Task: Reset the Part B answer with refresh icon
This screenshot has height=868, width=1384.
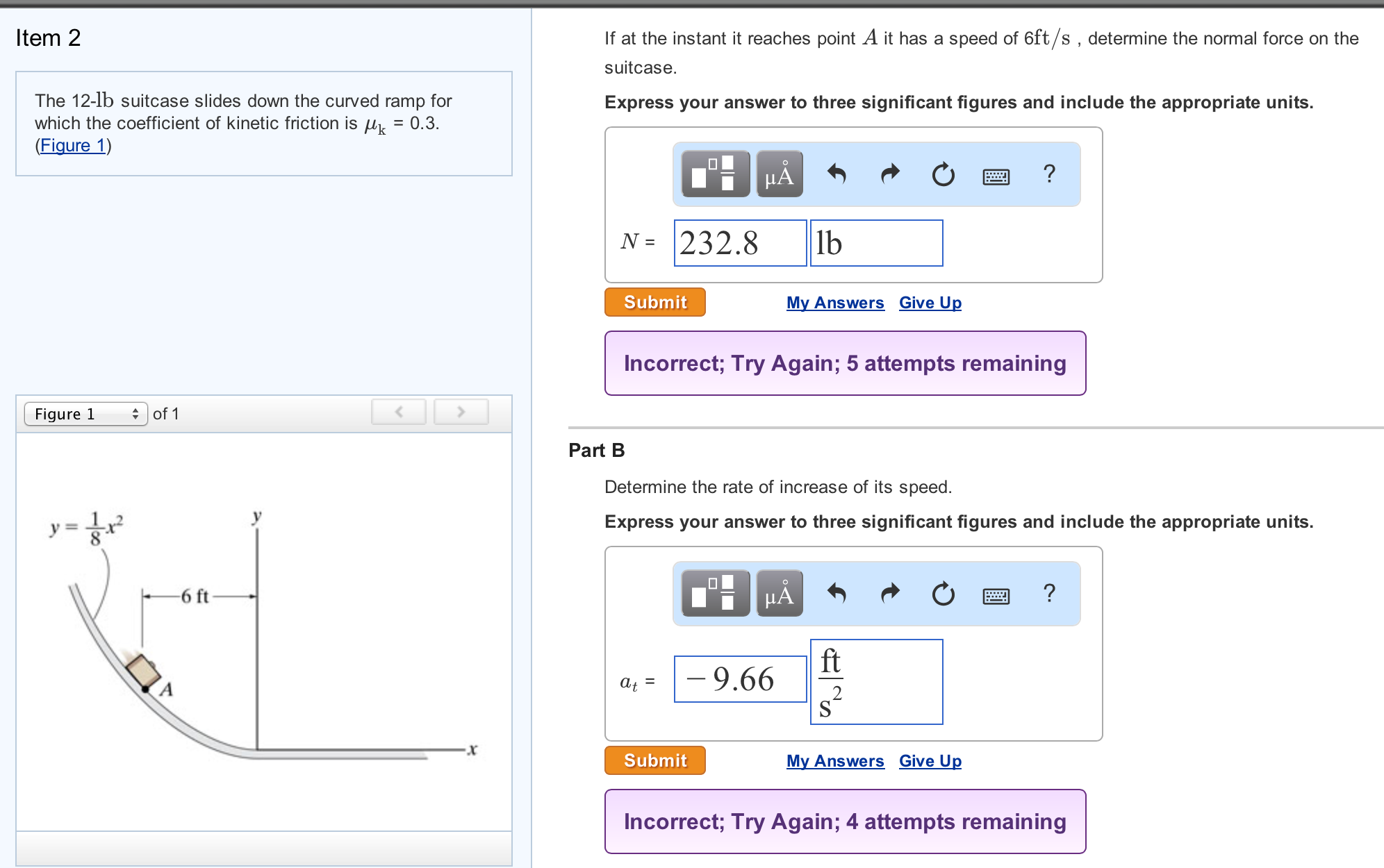Action: tap(943, 594)
